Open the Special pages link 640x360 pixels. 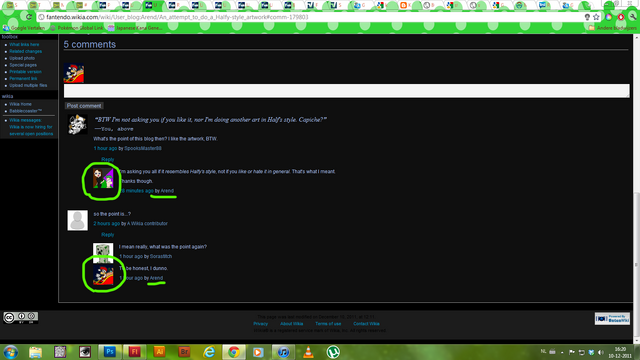point(23,65)
